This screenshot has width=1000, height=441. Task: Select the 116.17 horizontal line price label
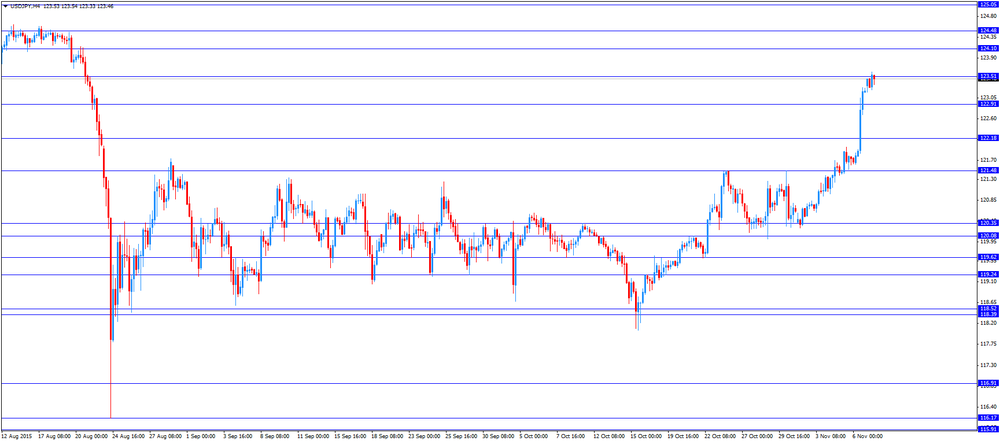pos(988,418)
